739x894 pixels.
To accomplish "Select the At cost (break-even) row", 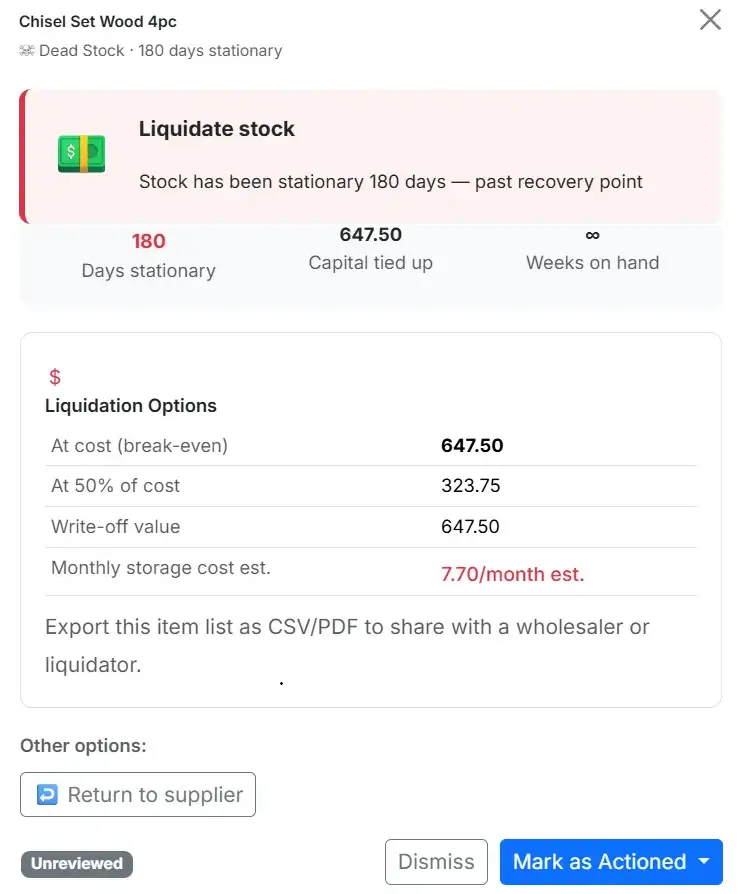I will click(x=371, y=445).
